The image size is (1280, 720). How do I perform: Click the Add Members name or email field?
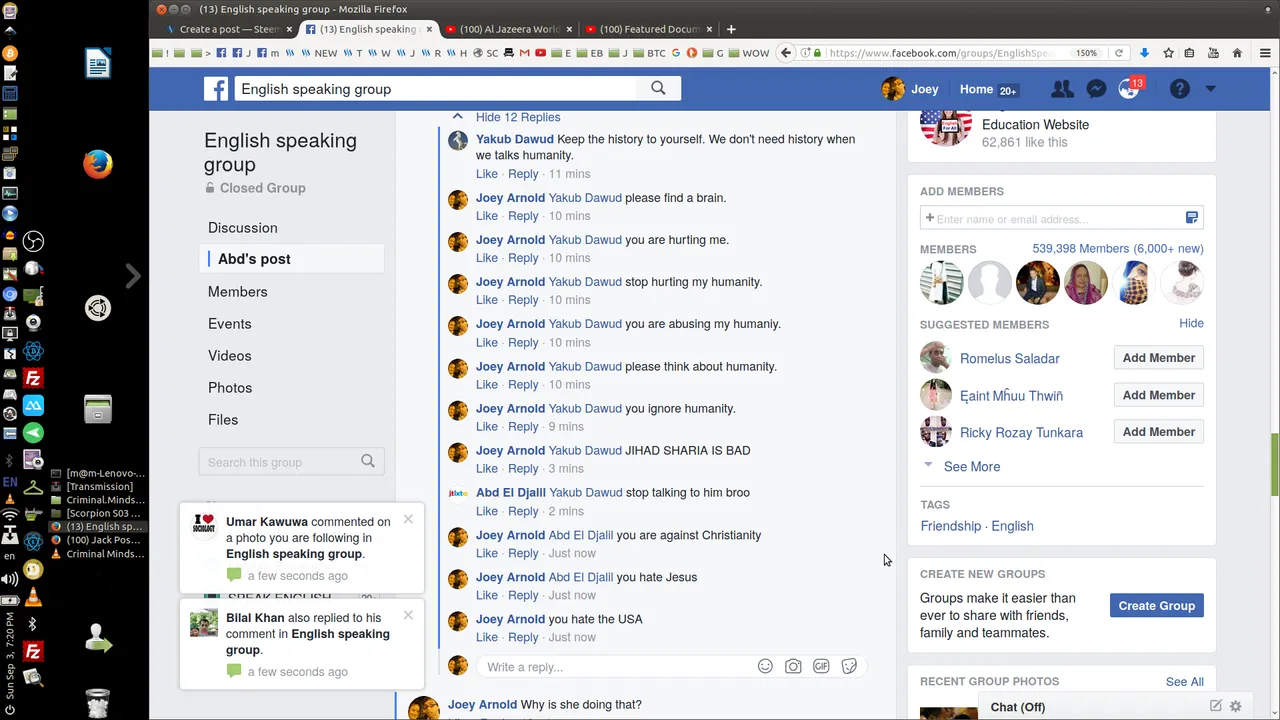coord(1053,218)
